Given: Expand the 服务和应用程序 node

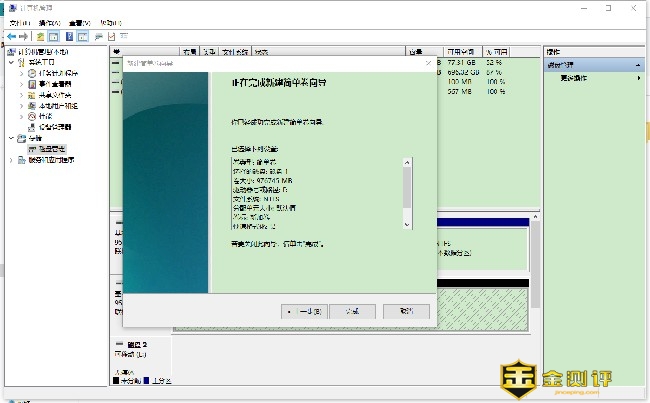Looking at the screenshot, I should 11,159.
